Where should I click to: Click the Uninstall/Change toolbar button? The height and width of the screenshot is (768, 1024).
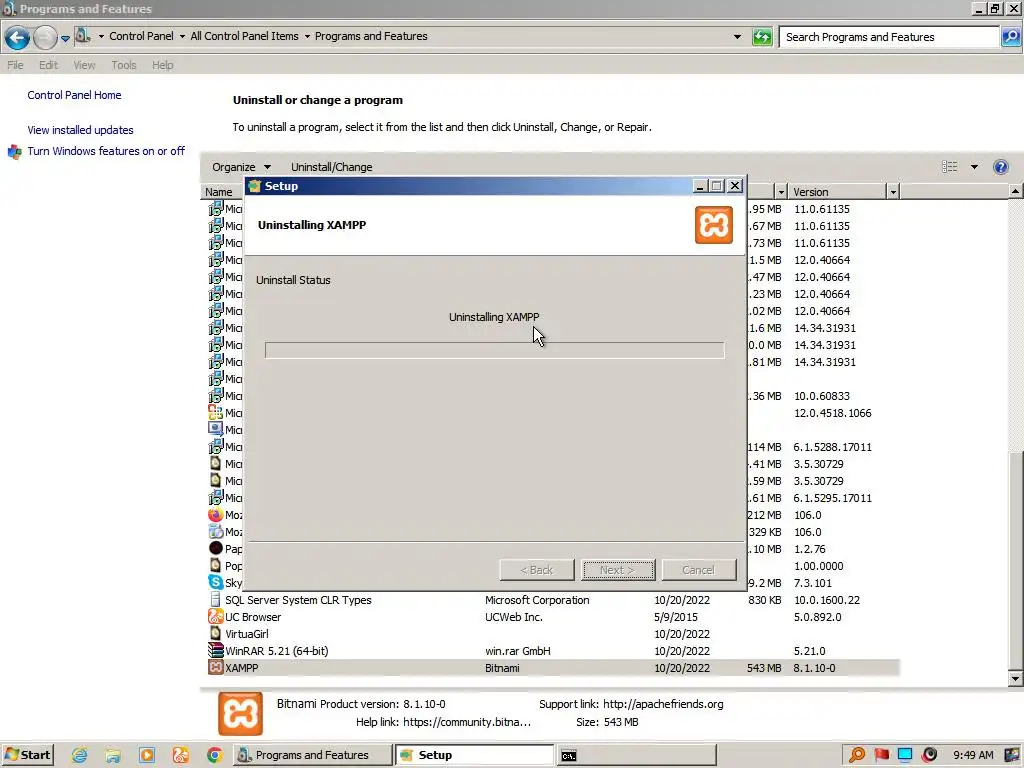pyautogui.click(x=331, y=167)
